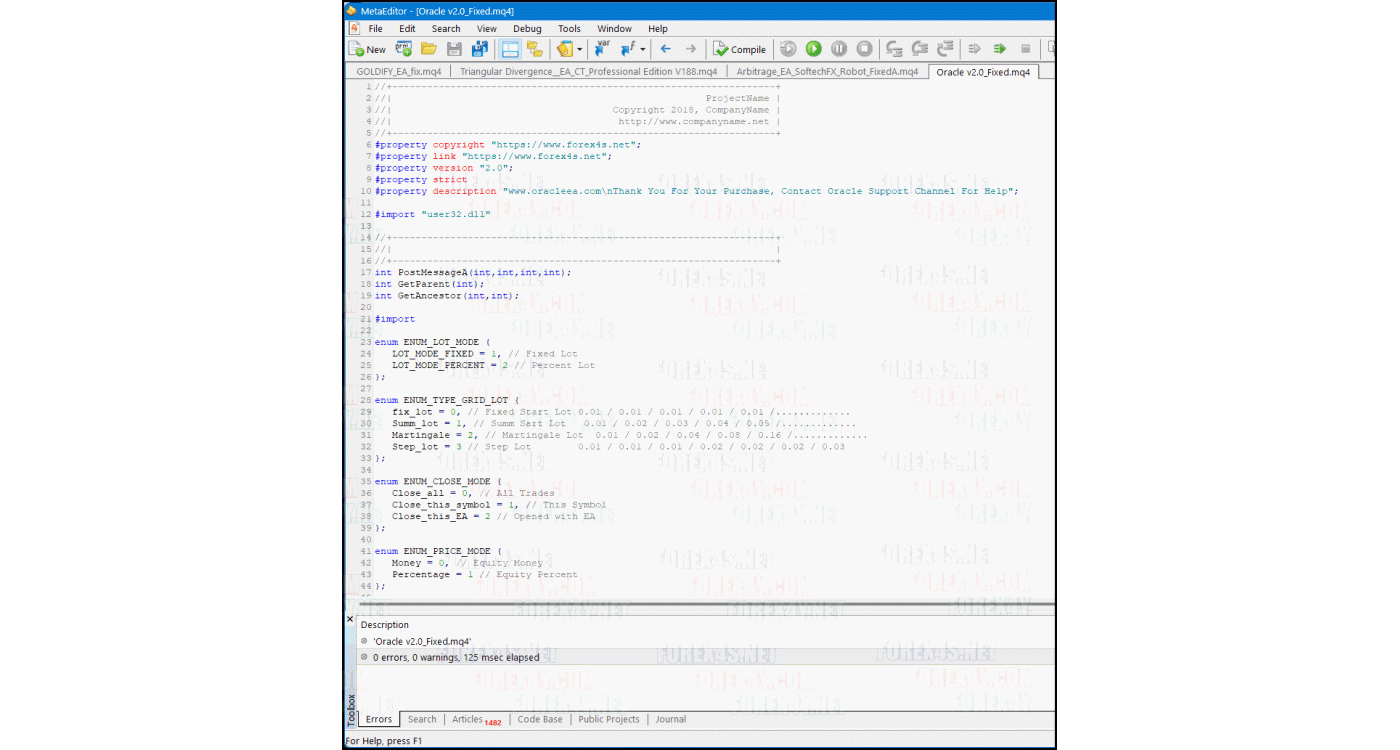Open the Journal tab
This screenshot has height=750, width=1400.
click(671, 719)
